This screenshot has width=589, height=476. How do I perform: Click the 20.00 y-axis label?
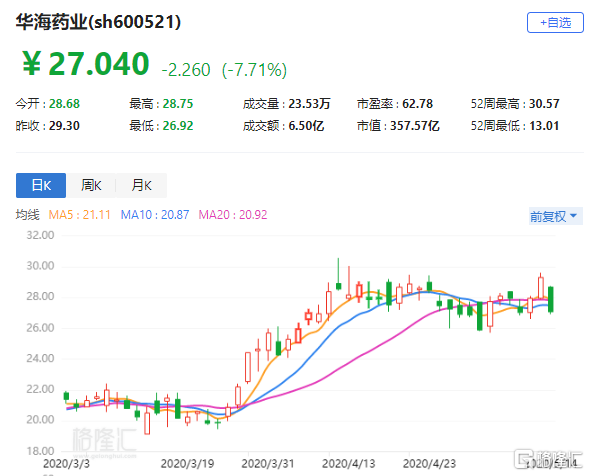point(40,420)
